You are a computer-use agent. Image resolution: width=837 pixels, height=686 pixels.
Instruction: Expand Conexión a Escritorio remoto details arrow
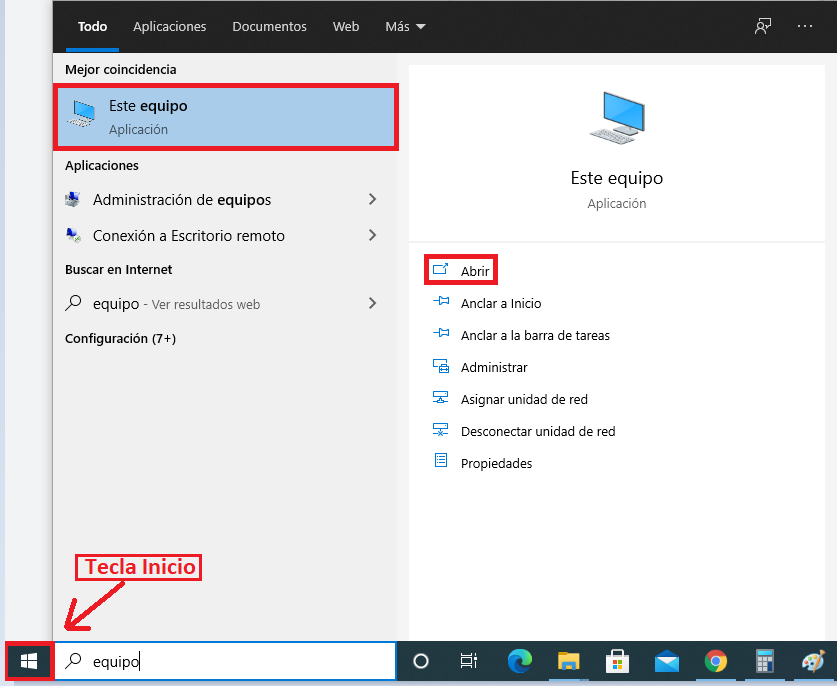pos(373,235)
